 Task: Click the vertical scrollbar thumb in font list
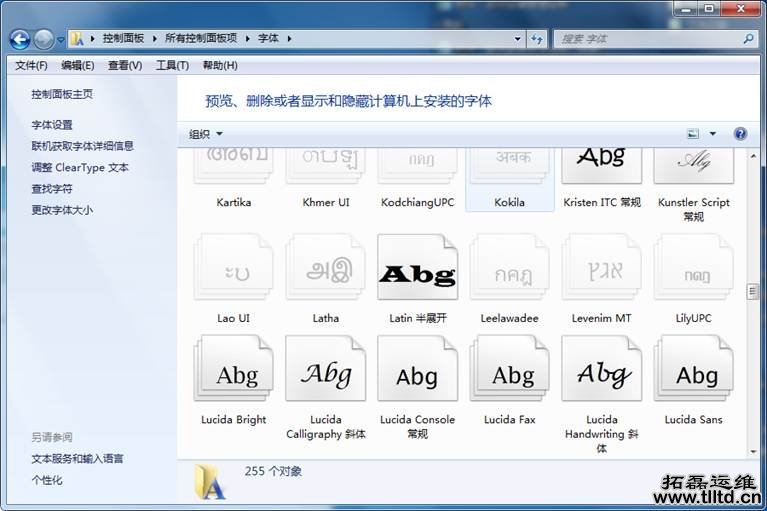[x=752, y=291]
